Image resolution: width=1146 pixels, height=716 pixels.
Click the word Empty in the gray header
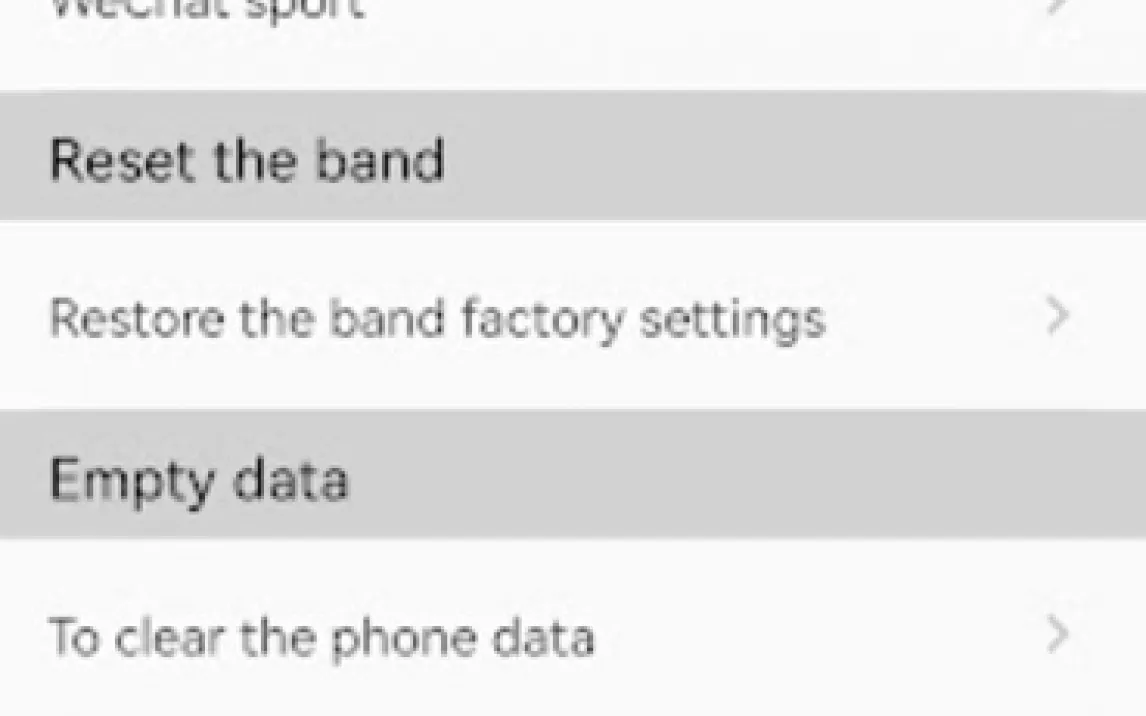tap(131, 481)
